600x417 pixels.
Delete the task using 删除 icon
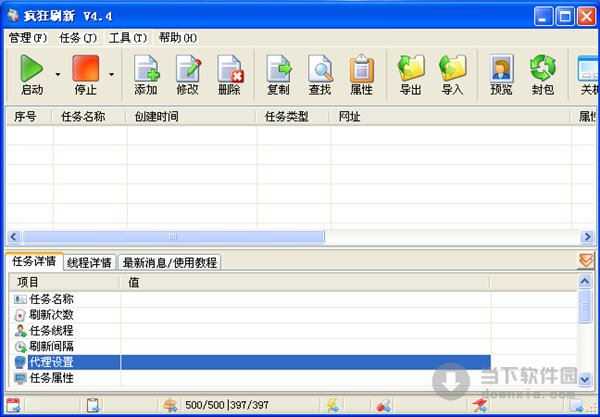tap(230, 75)
